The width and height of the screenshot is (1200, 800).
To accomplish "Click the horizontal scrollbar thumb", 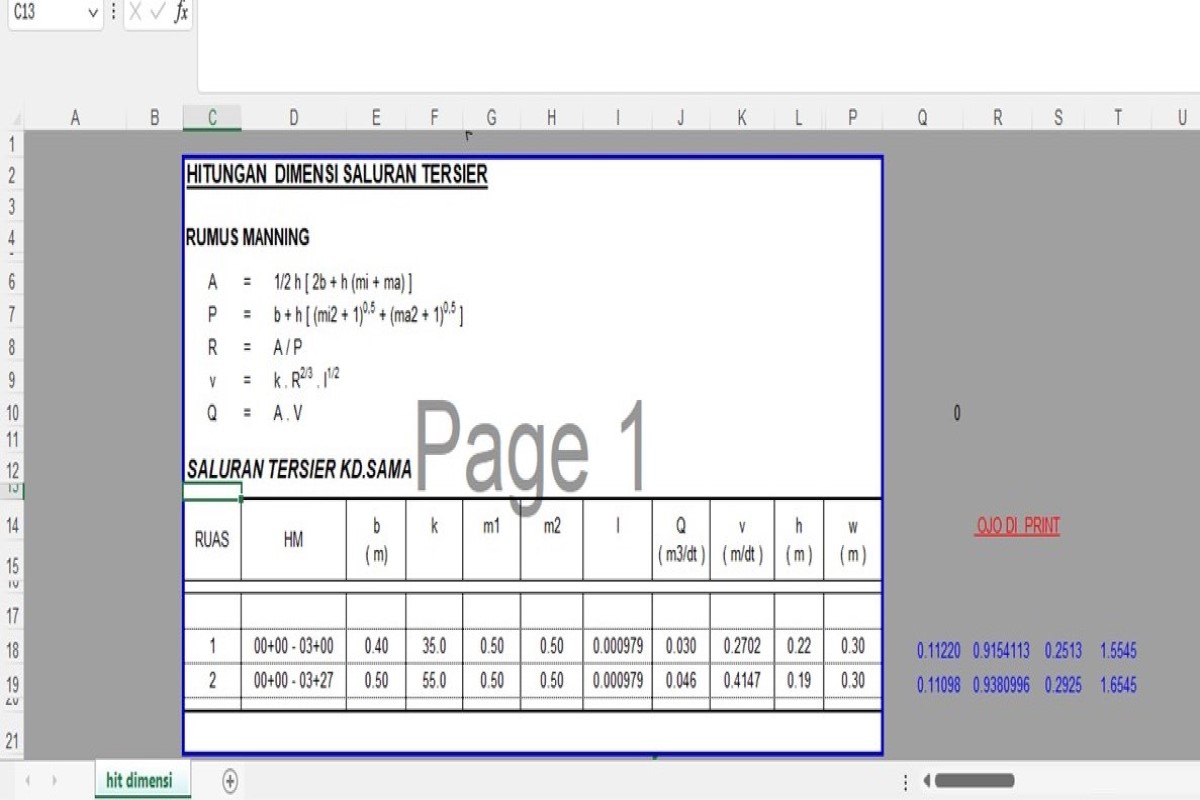I will tap(974, 781).
